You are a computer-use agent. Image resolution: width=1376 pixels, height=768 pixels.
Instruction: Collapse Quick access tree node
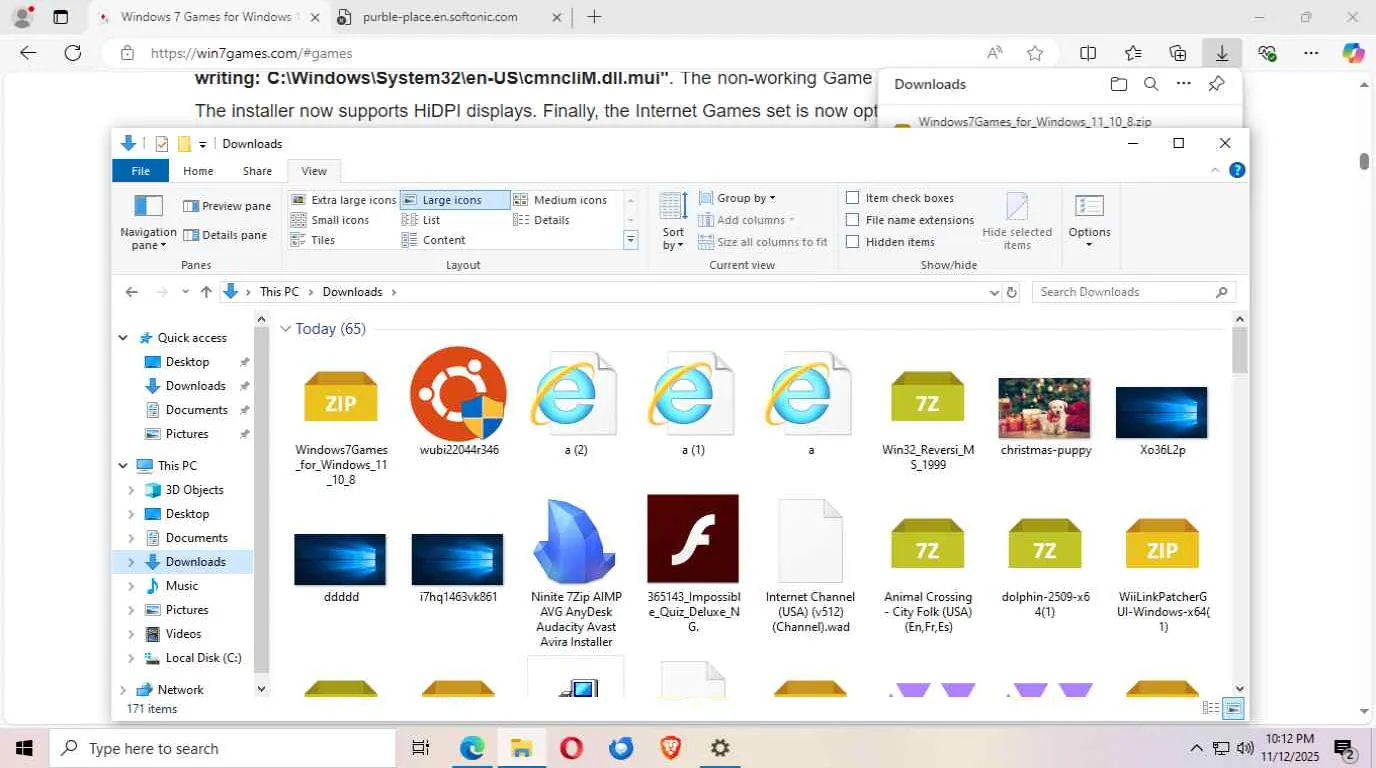coord(123,338)
